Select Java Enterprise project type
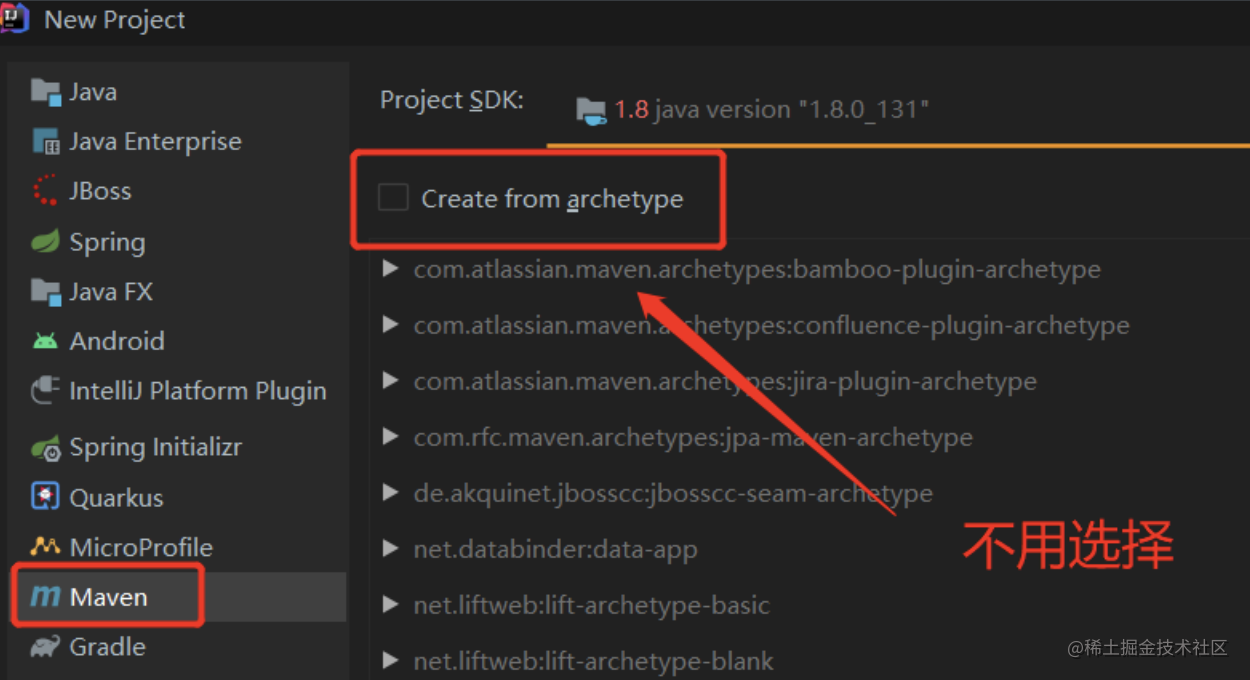This screenshot has width=1250, height=680. pos(155,142)
